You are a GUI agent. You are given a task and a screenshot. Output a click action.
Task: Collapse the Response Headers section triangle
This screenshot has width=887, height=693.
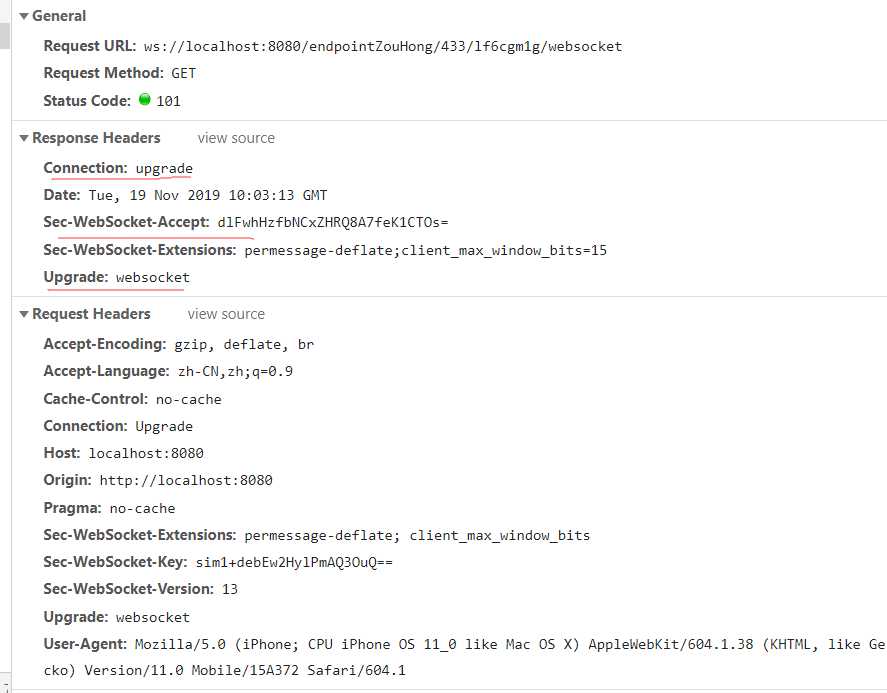point(23,138)
